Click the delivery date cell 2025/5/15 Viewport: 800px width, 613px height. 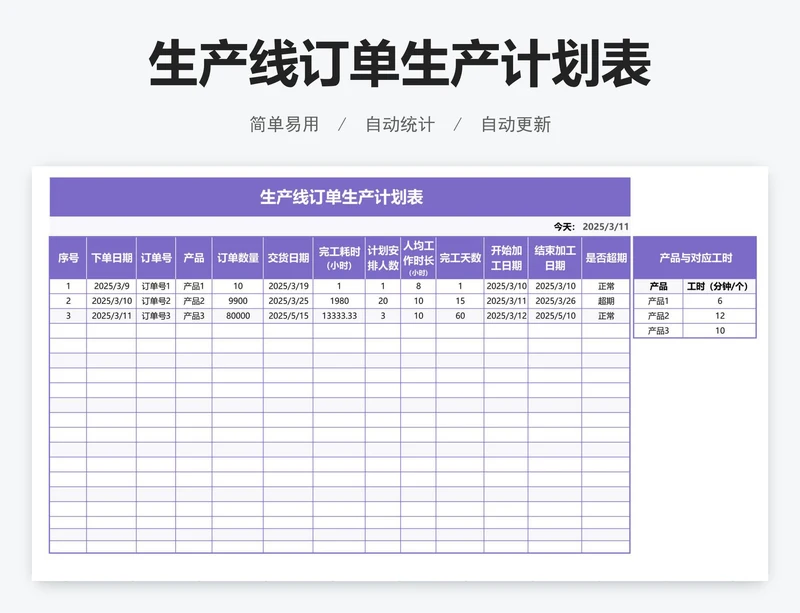coord(288,316)
